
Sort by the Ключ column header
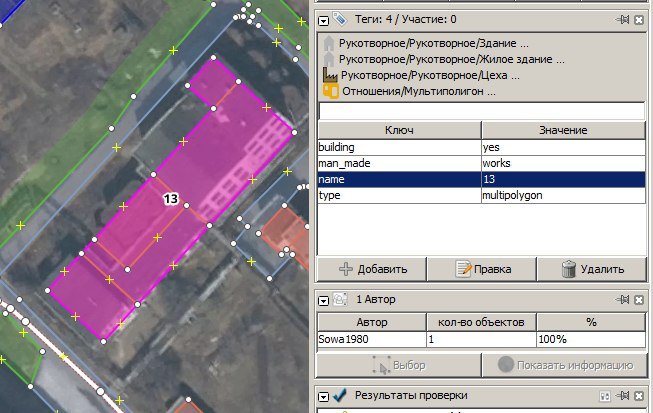click(399, 130)
